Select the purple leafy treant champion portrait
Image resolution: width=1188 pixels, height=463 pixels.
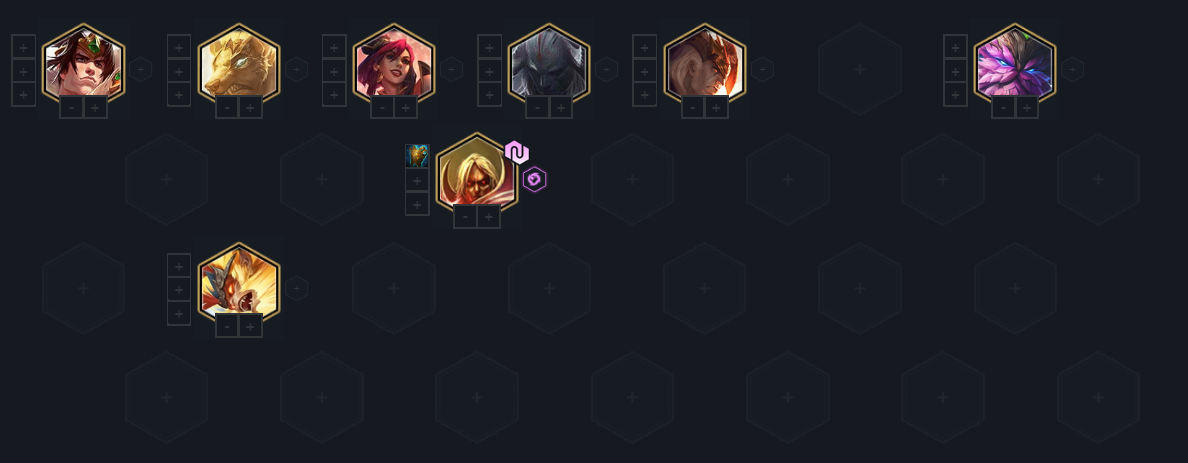pyautogui.click(x=1014, y=64)
